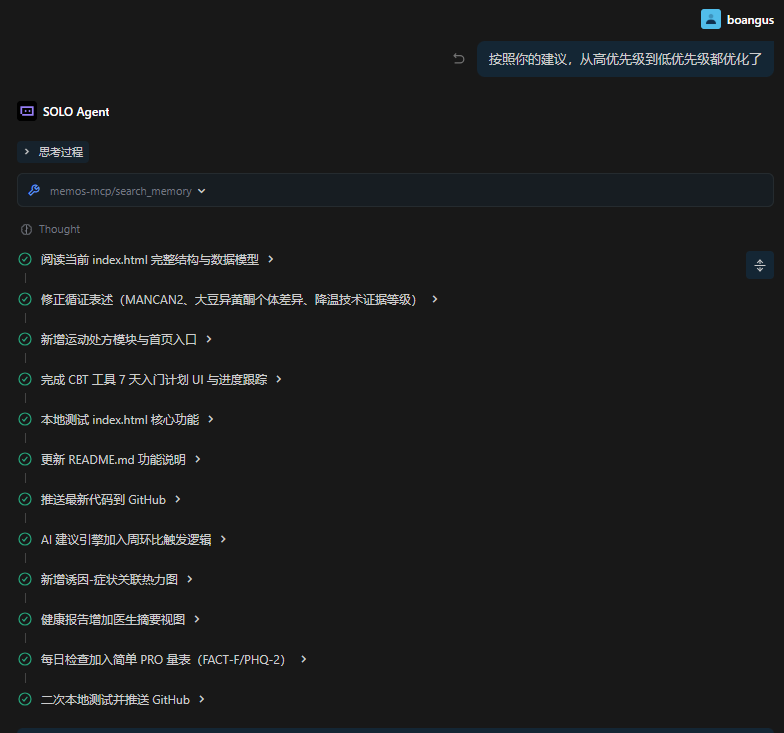
Task: Click green check icon for 更新 README.md step
Action: [25, 459]
